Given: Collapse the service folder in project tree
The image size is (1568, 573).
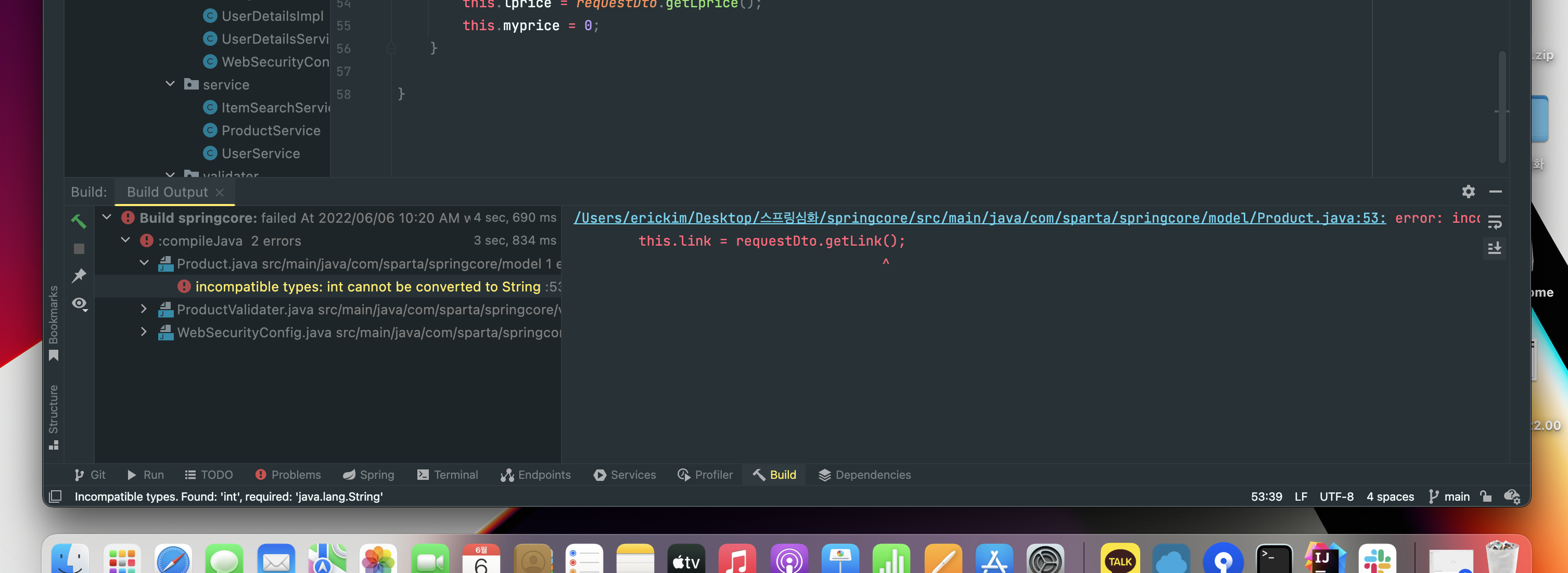Looking at the screenshot, I should (x=170, y=83).
